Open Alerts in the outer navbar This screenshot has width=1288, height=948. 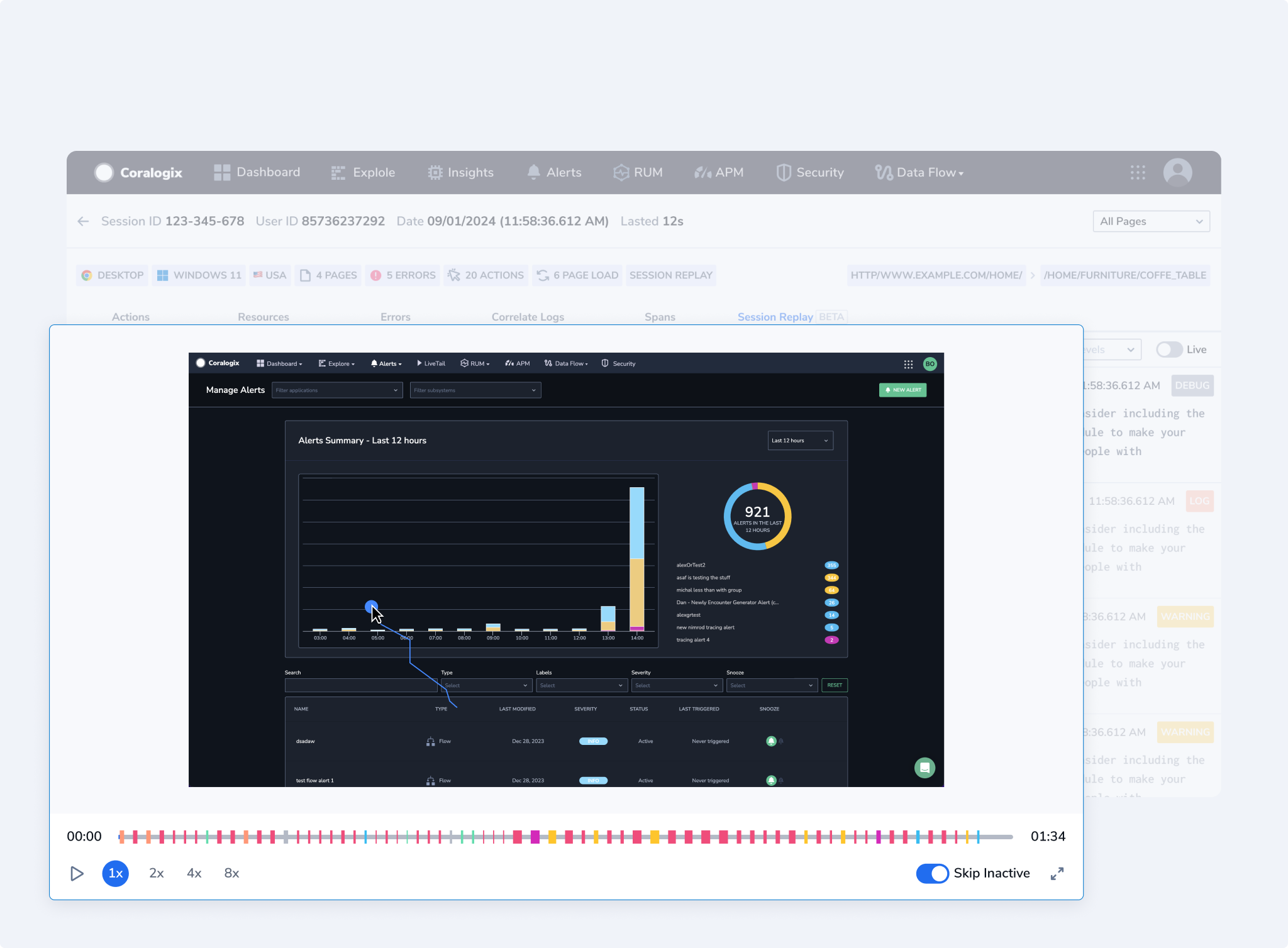pyautogui.click(x=554, y=172)
